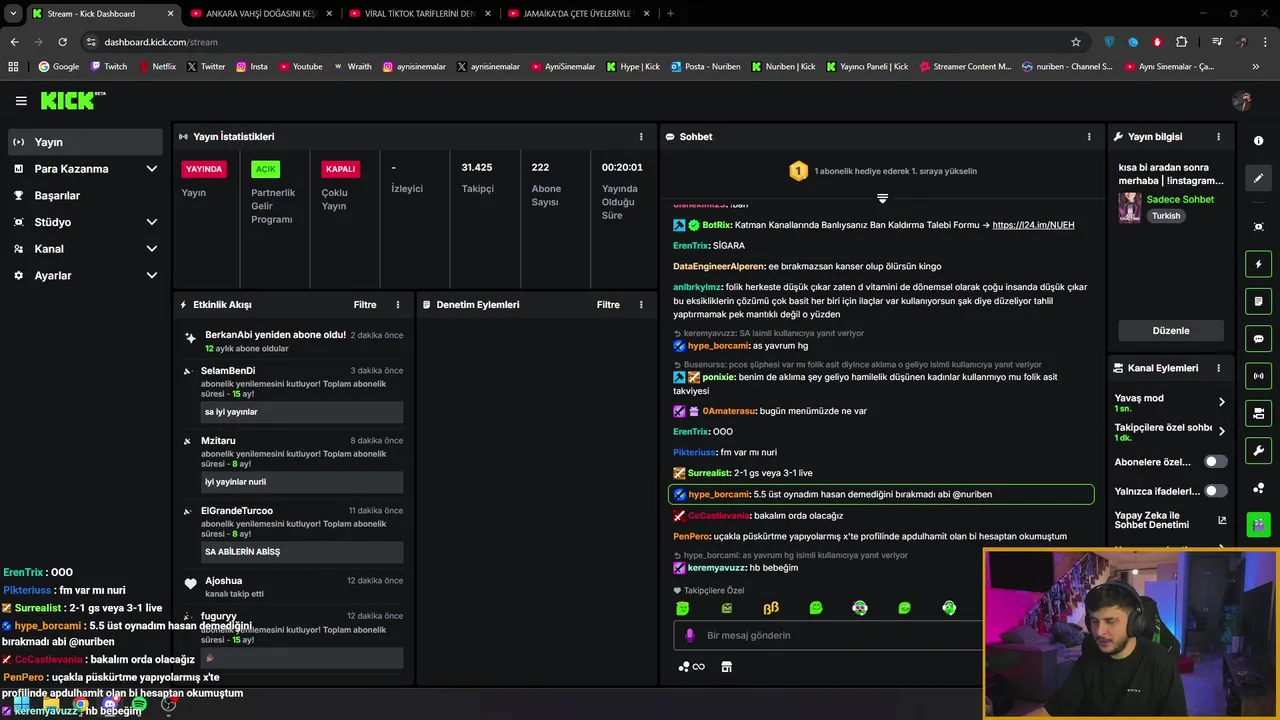Click the points infinity icon below chat
1280x720 pixels.
[691, 667]
